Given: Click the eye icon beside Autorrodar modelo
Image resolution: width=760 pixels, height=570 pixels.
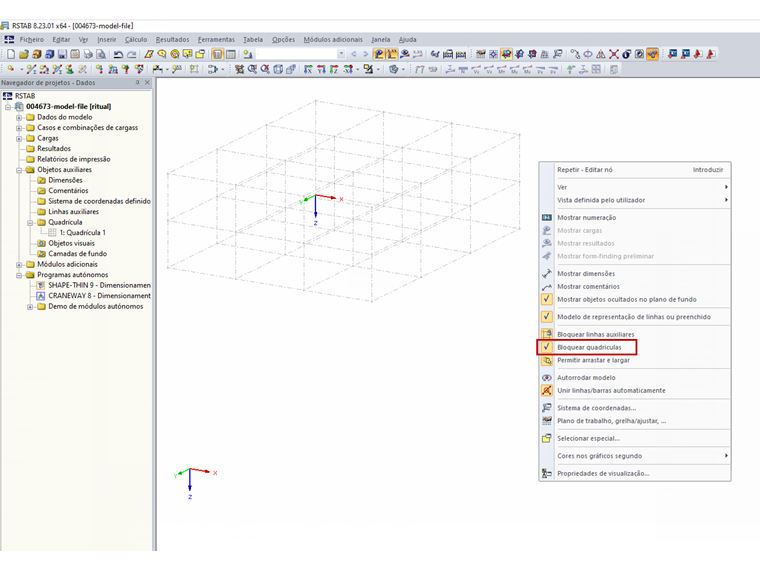Looking at the screenshot, I should pos(547,378).
